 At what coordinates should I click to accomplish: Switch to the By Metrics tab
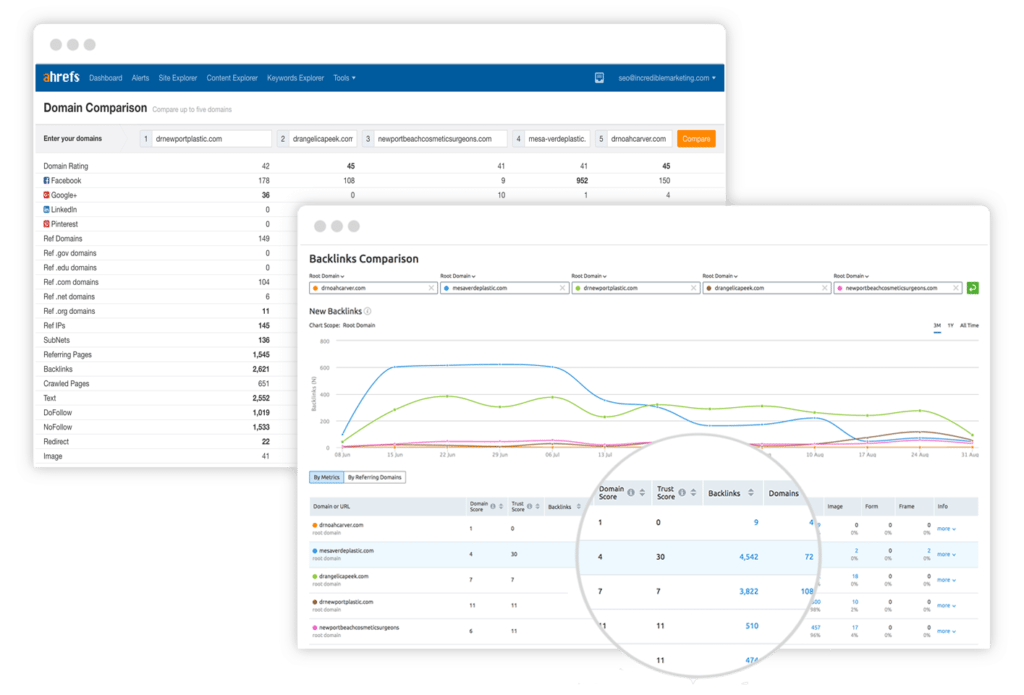pos(327,477)
